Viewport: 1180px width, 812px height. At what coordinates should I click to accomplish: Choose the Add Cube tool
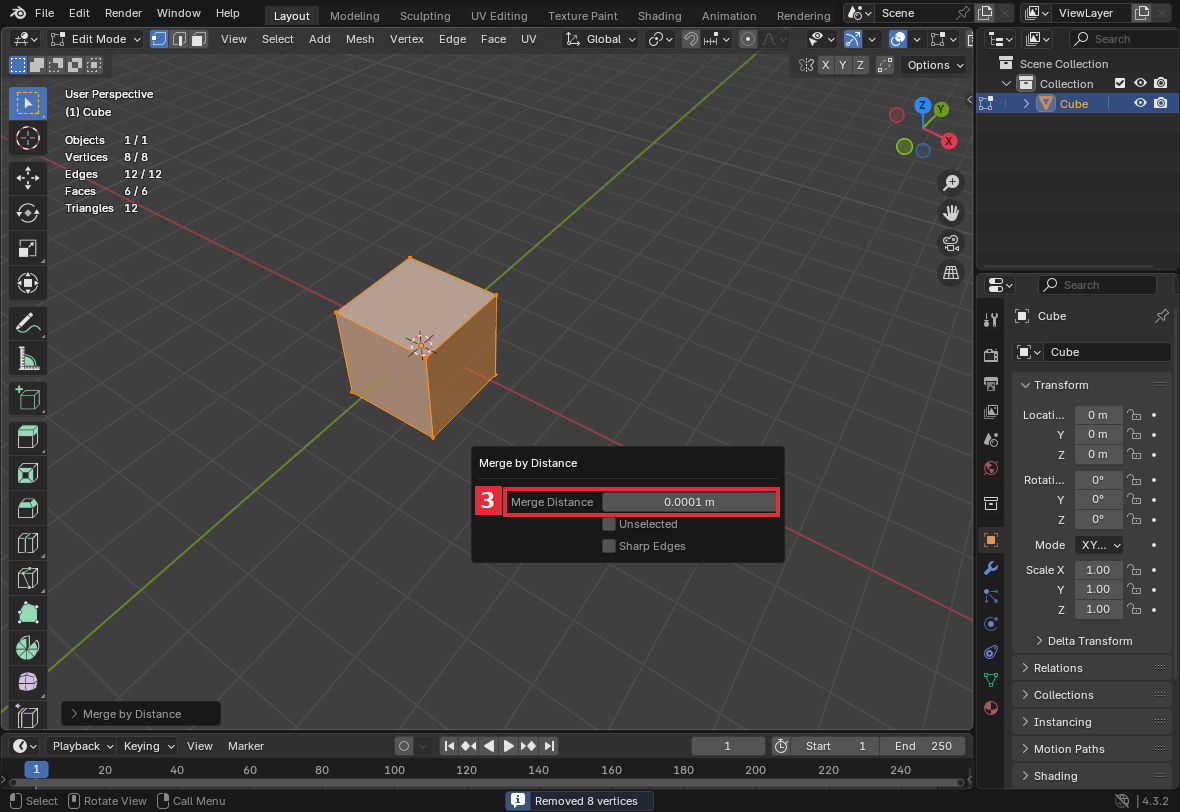[28, 398]
